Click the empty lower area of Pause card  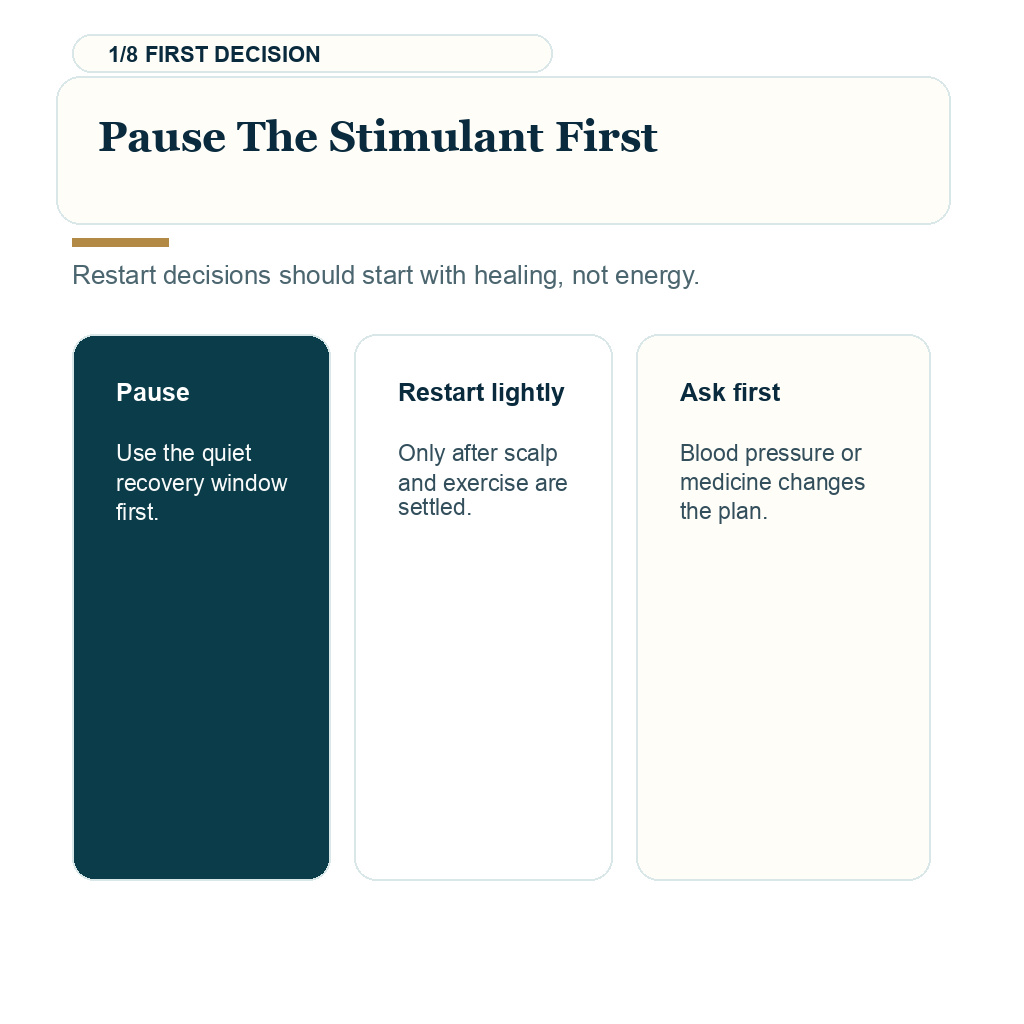tap(201, 705)
